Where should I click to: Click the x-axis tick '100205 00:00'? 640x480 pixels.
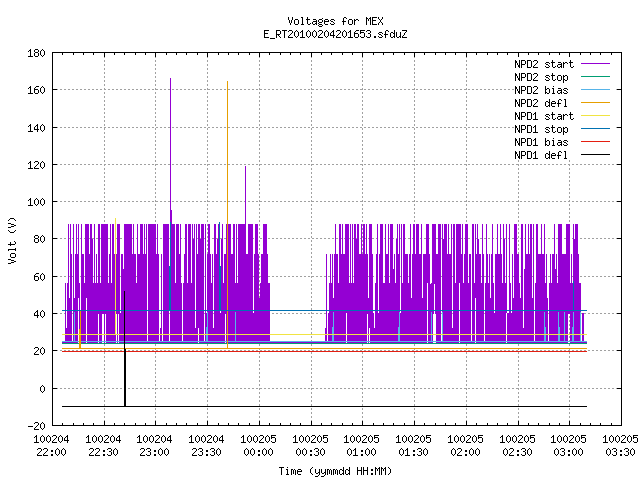pos(258,446)
